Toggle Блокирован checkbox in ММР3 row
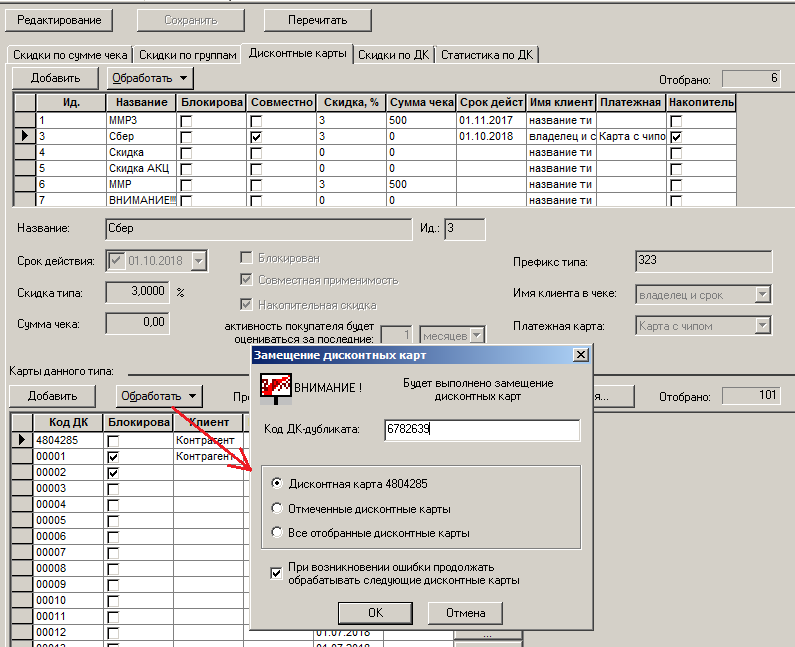795x647 pixels. click(187, 121)
